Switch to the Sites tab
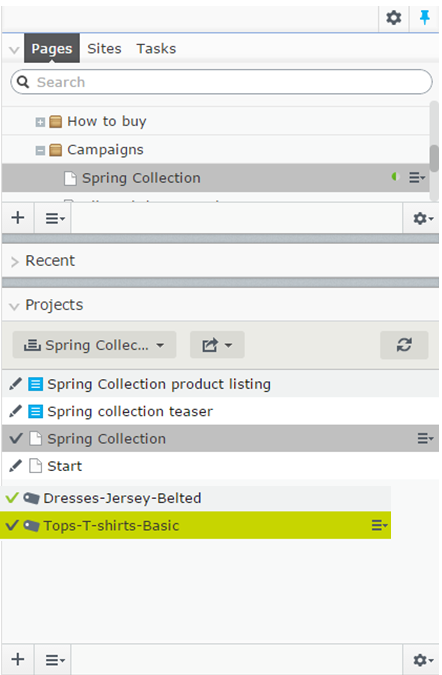 [x=104, y=49]
